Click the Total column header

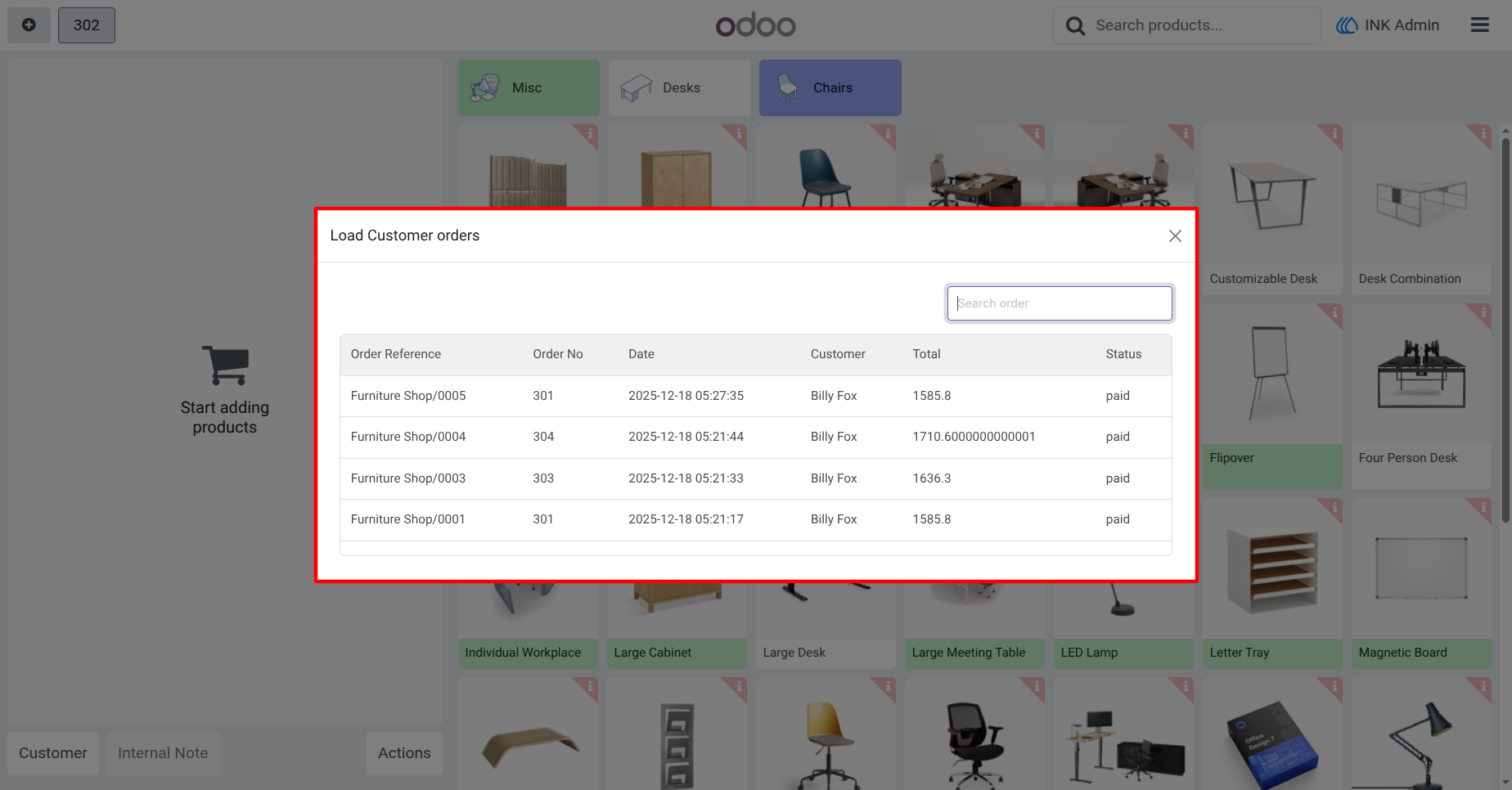[927, 354]
